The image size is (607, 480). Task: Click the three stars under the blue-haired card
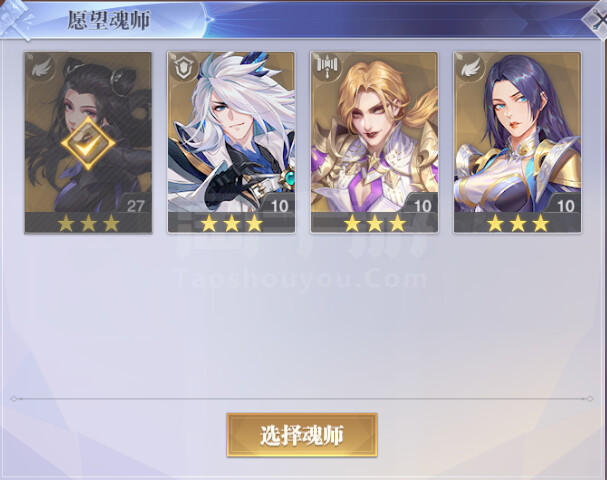point(518,223)
